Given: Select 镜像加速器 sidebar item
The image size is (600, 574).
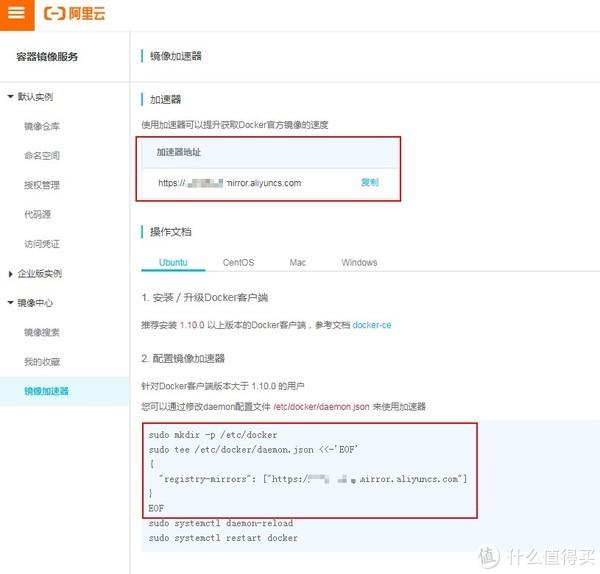Looking at the screenshot, I should tap(46, 391).
